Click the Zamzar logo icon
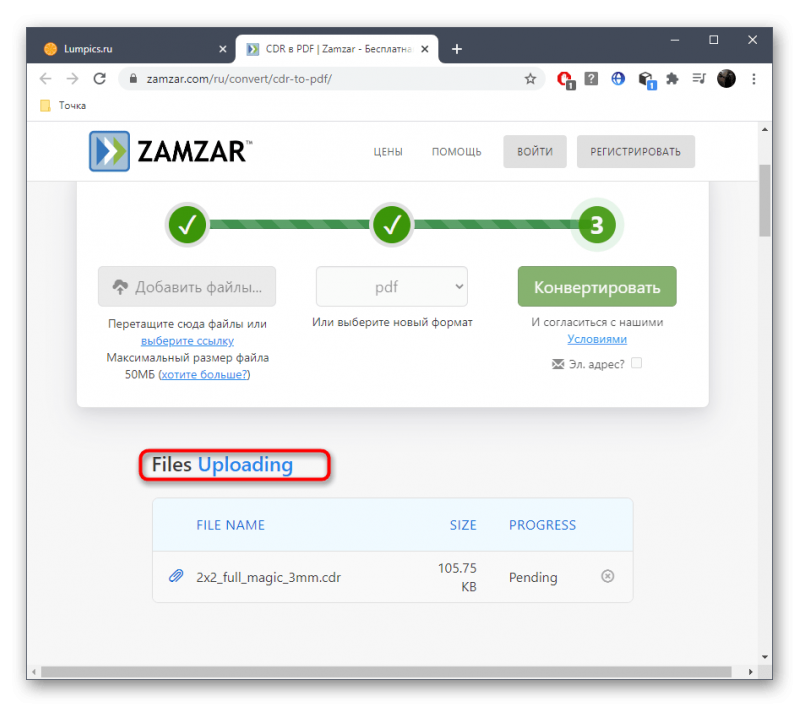The height and width of the screenshot is (707, 800). tap(109, 151)
